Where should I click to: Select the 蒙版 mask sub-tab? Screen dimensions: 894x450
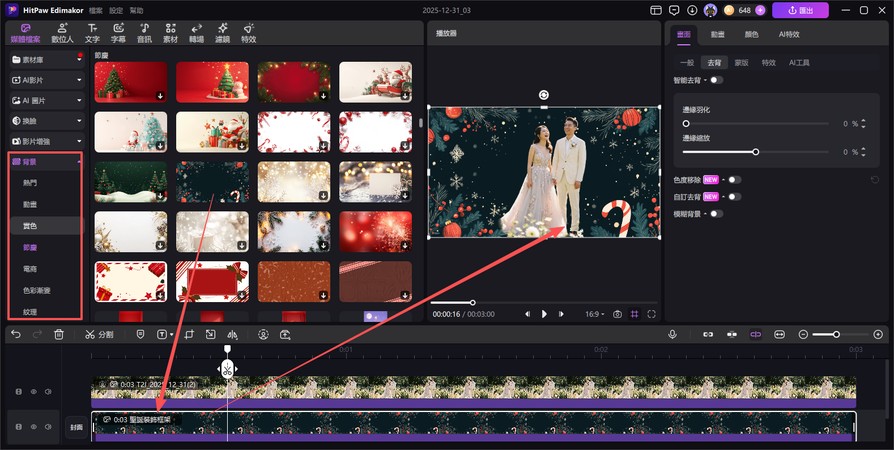click(x=741, y=63)
